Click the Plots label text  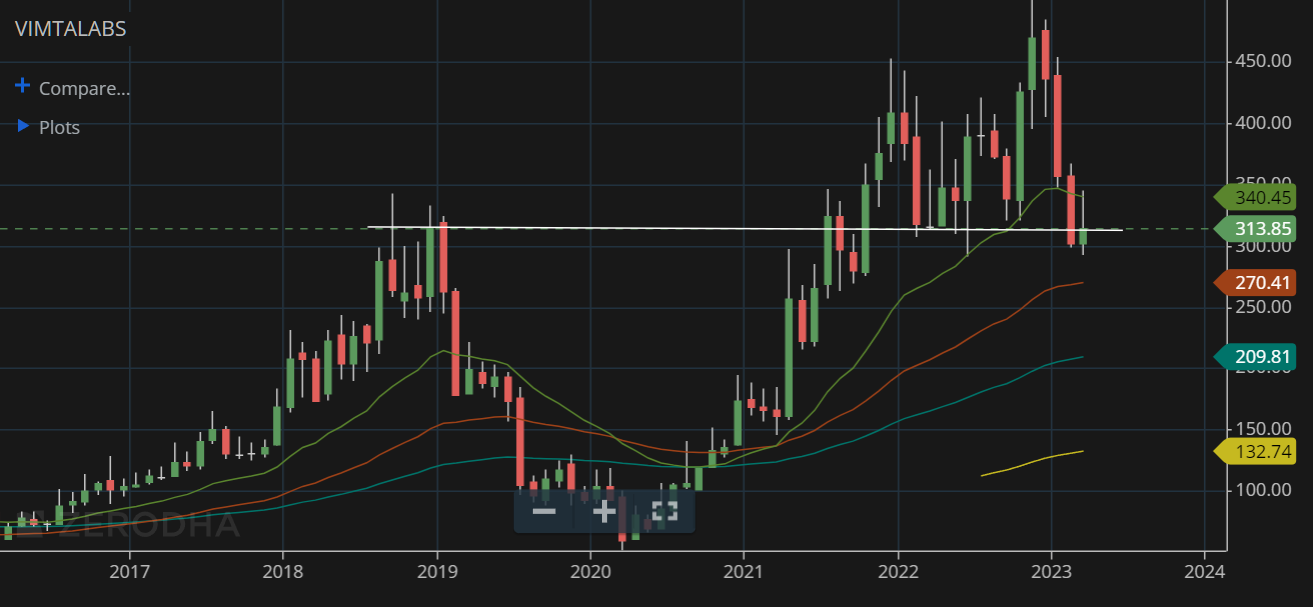coord(59,128)
